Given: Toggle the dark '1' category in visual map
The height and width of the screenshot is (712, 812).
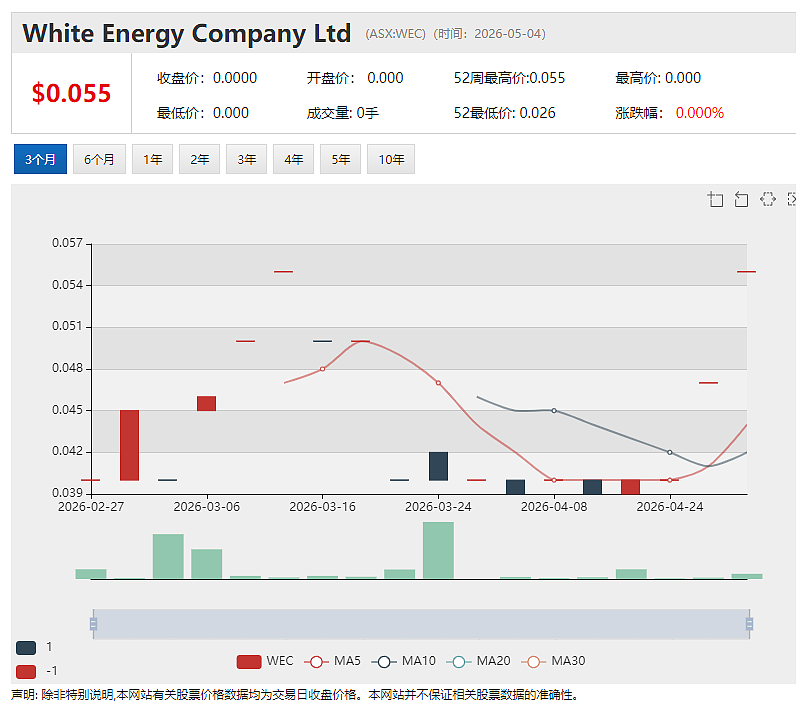Looking at the screenshot, I should (x=26, y=647).
